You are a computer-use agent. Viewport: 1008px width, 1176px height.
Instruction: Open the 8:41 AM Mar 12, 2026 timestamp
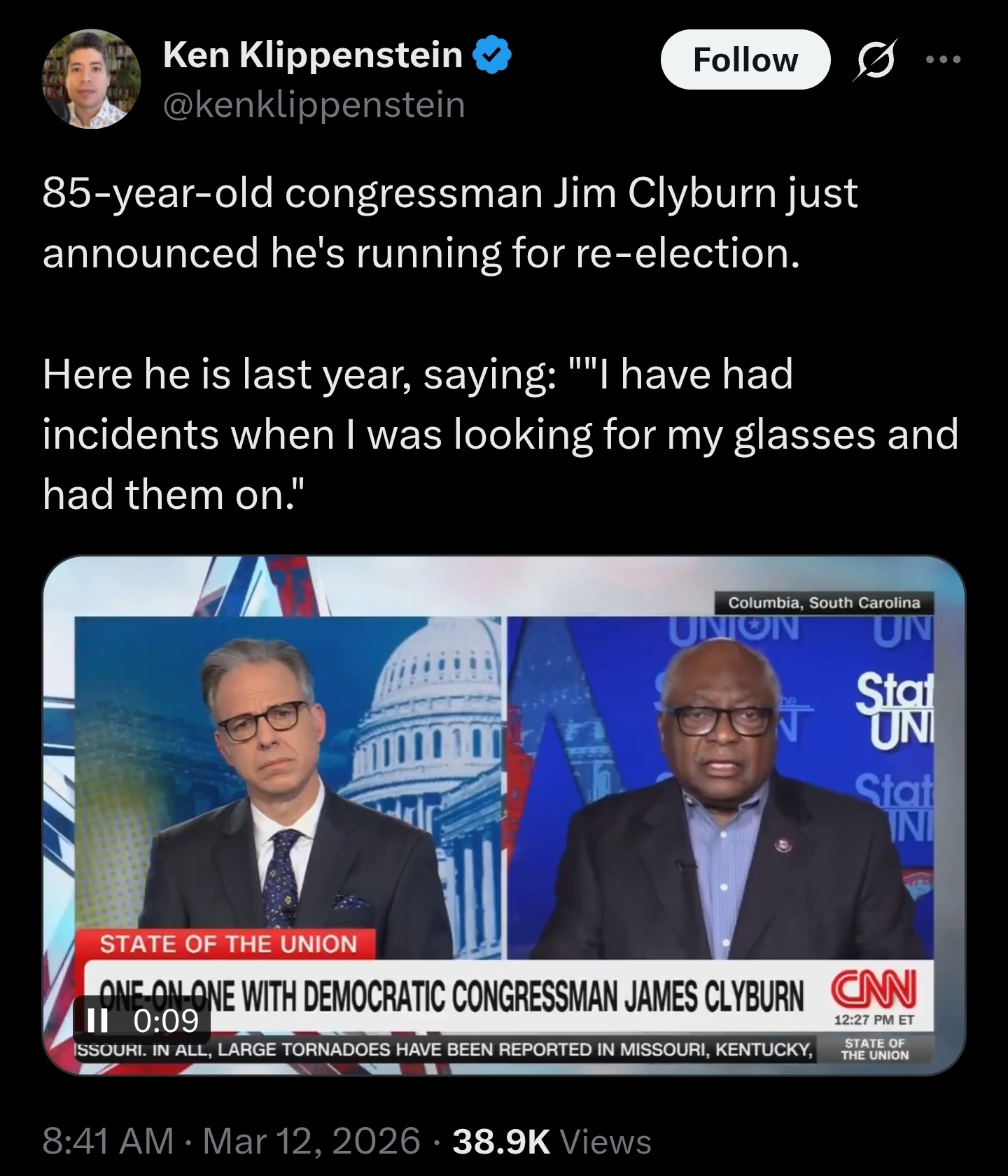pos(232,1140)
